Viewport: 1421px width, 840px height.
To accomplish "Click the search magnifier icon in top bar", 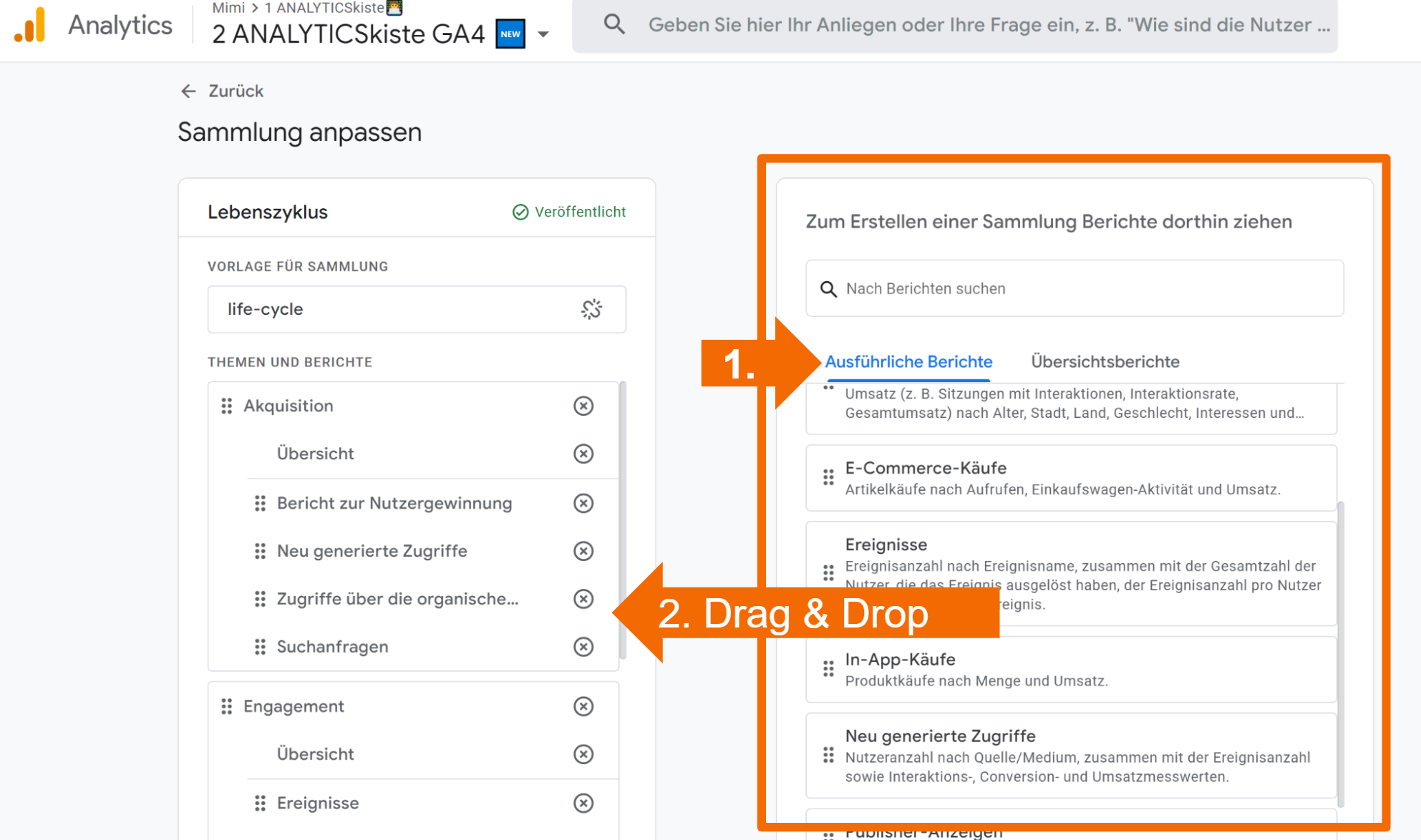I will [614, 25].
